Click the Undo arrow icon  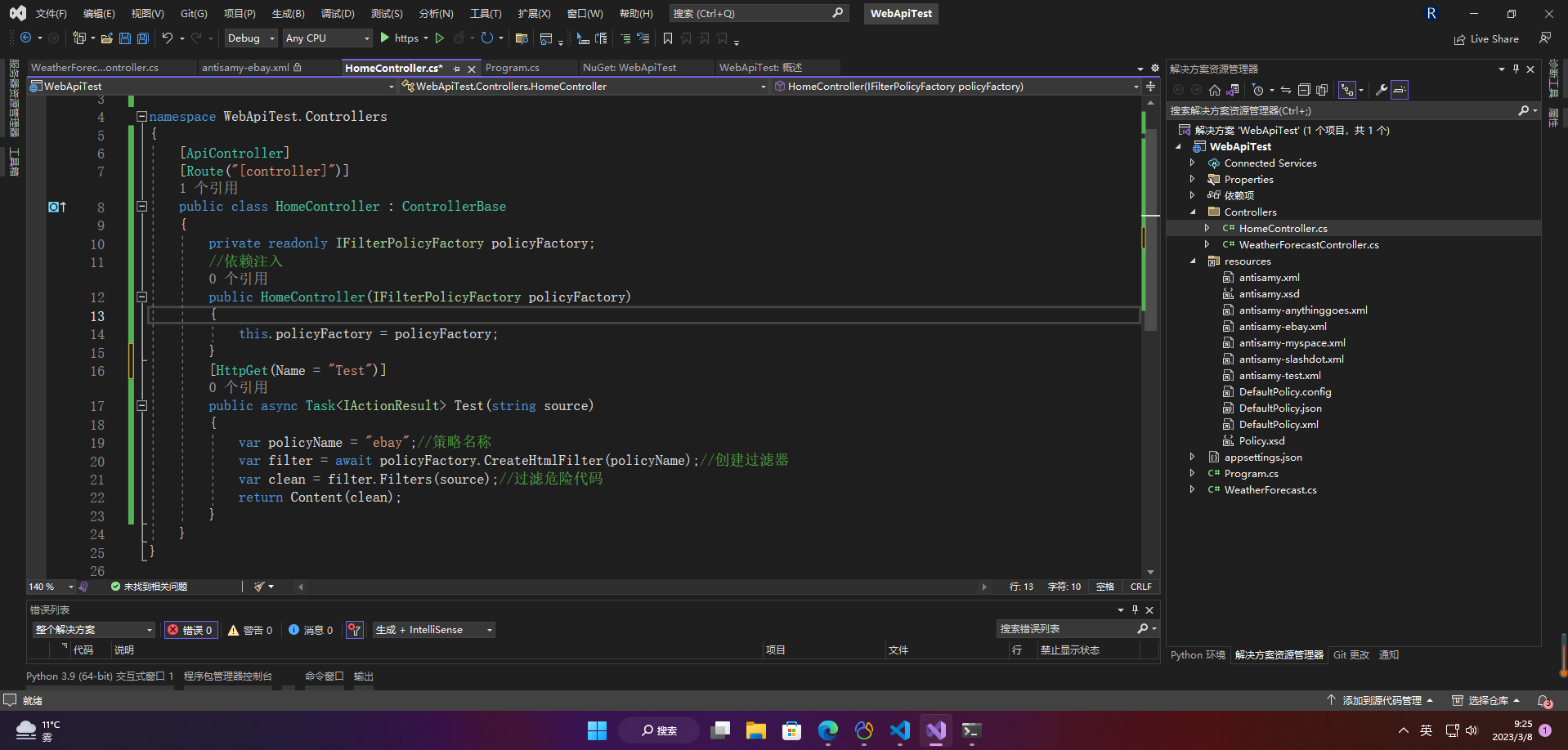(x=167, y=38)
